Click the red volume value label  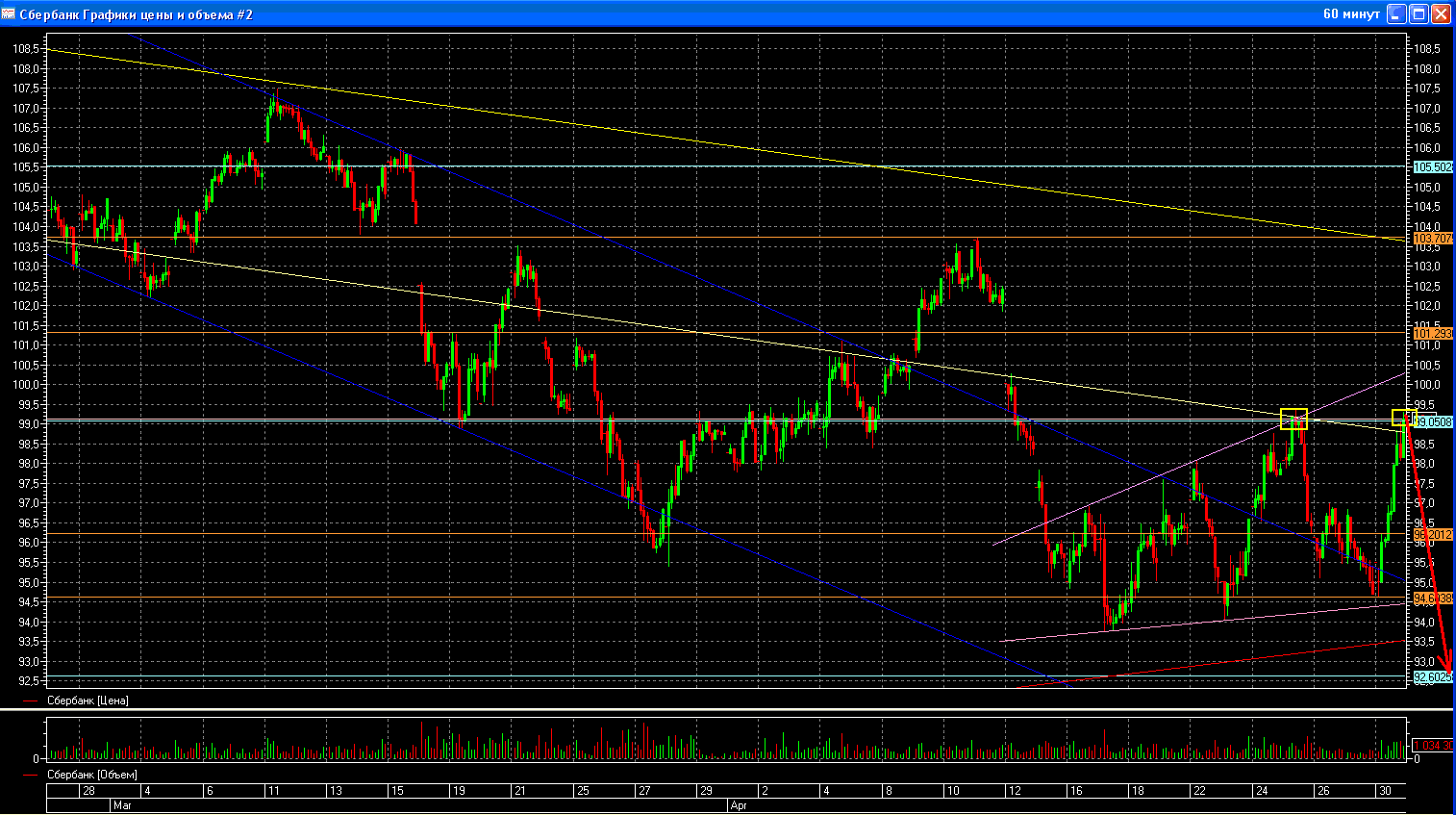pos(1432,746)
